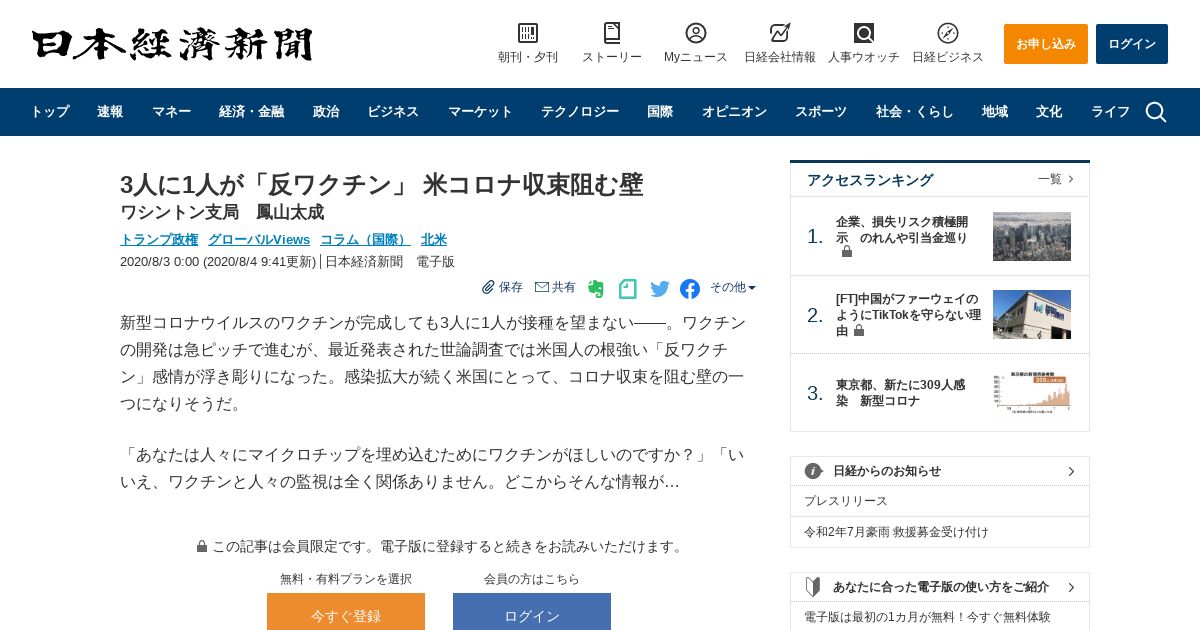Expand 日経からのお知らせ chevron arrow
This screenshot has height=630, width=1200.
pyautogui.click(x=1071, y=471)
